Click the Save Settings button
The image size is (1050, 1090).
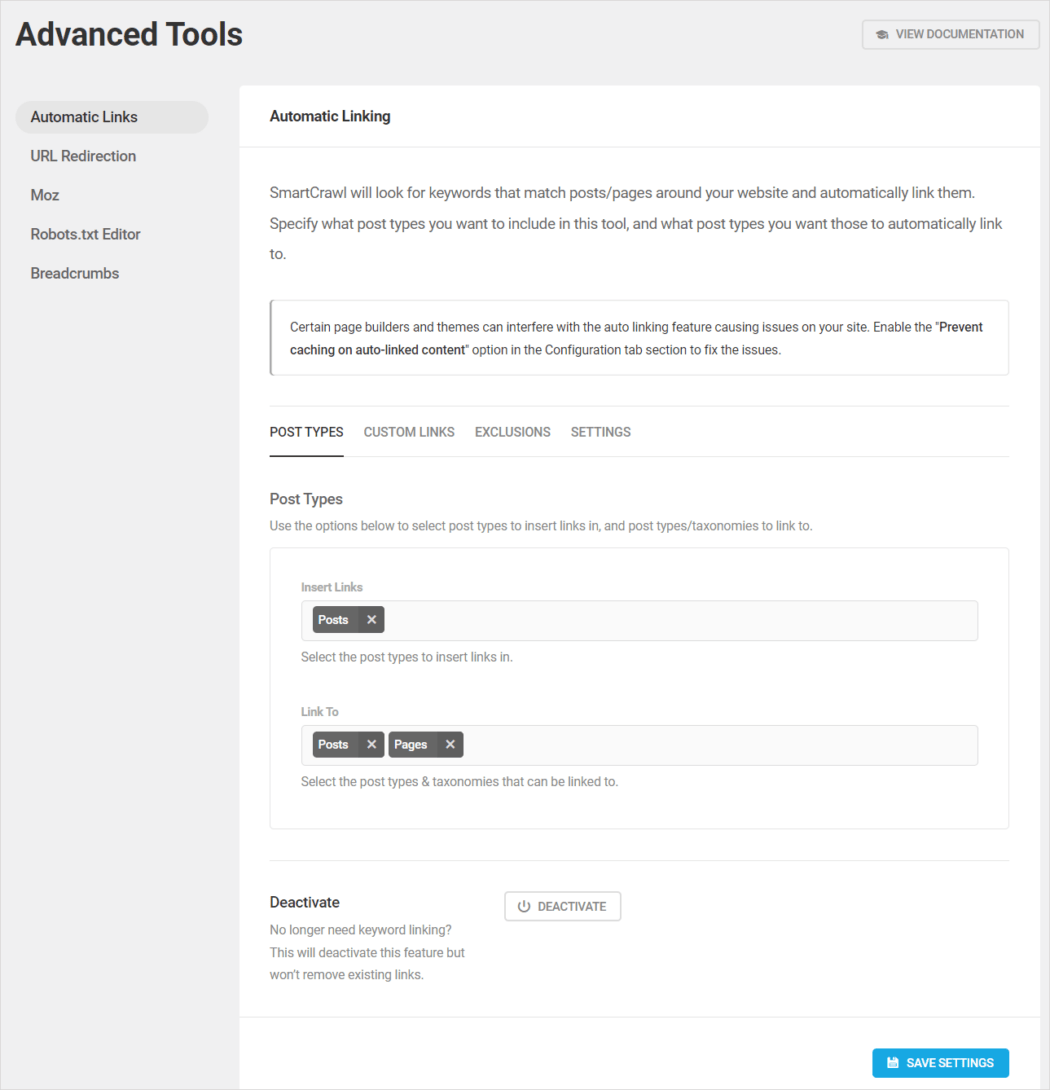(x=940, y=1062)
